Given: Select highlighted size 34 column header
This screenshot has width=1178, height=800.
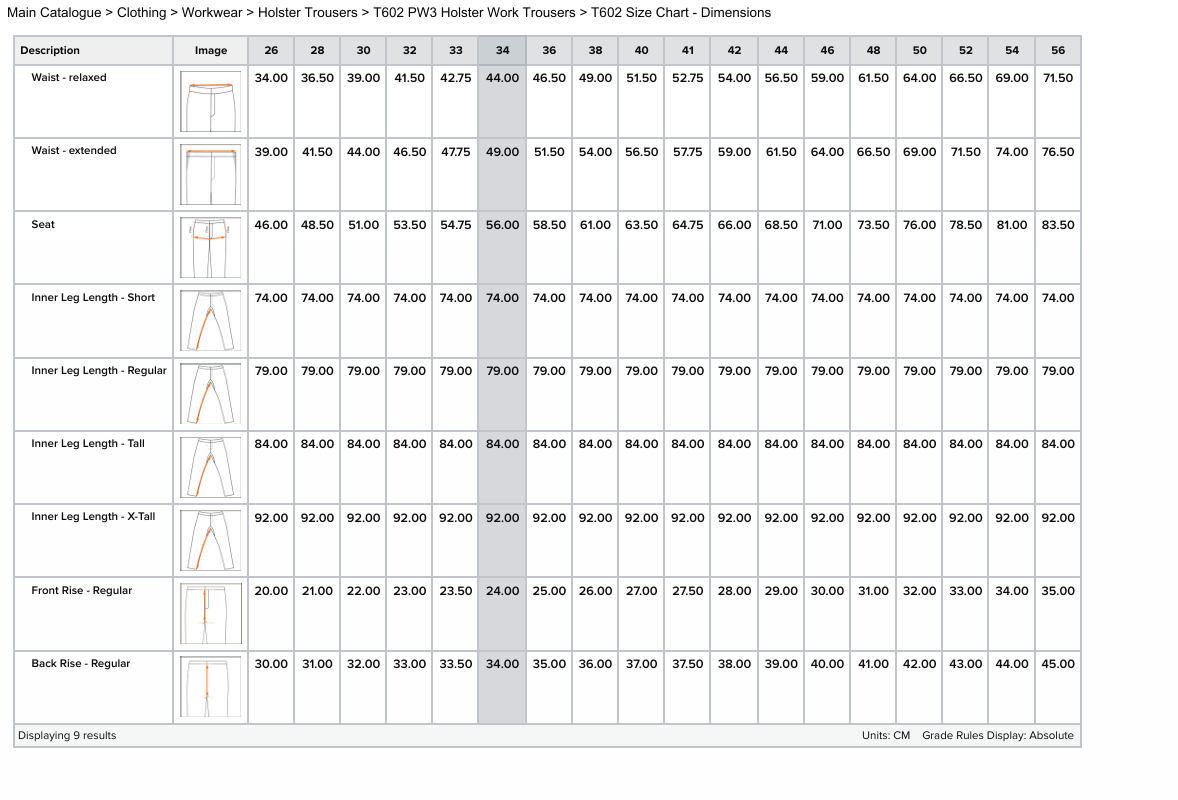Looking at the screenshot, I should [503, 50].
